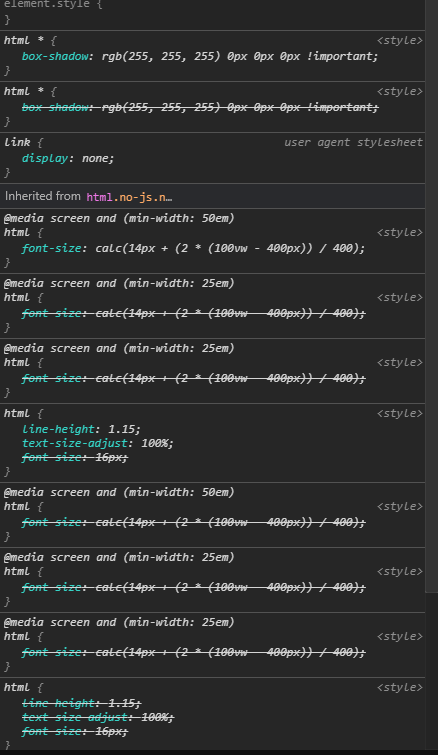Click the first min-width: 50em media query
The image size is (438, 755).
click(119, 218)
